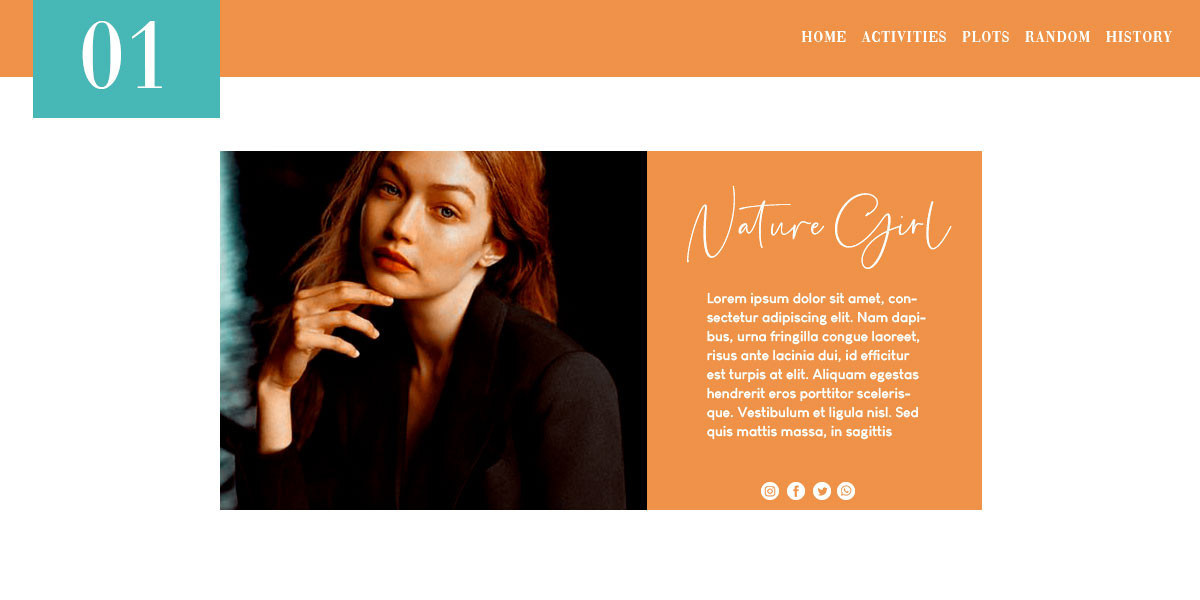
Task: Click empty area of orange header bar
Action: pos(500,38)
